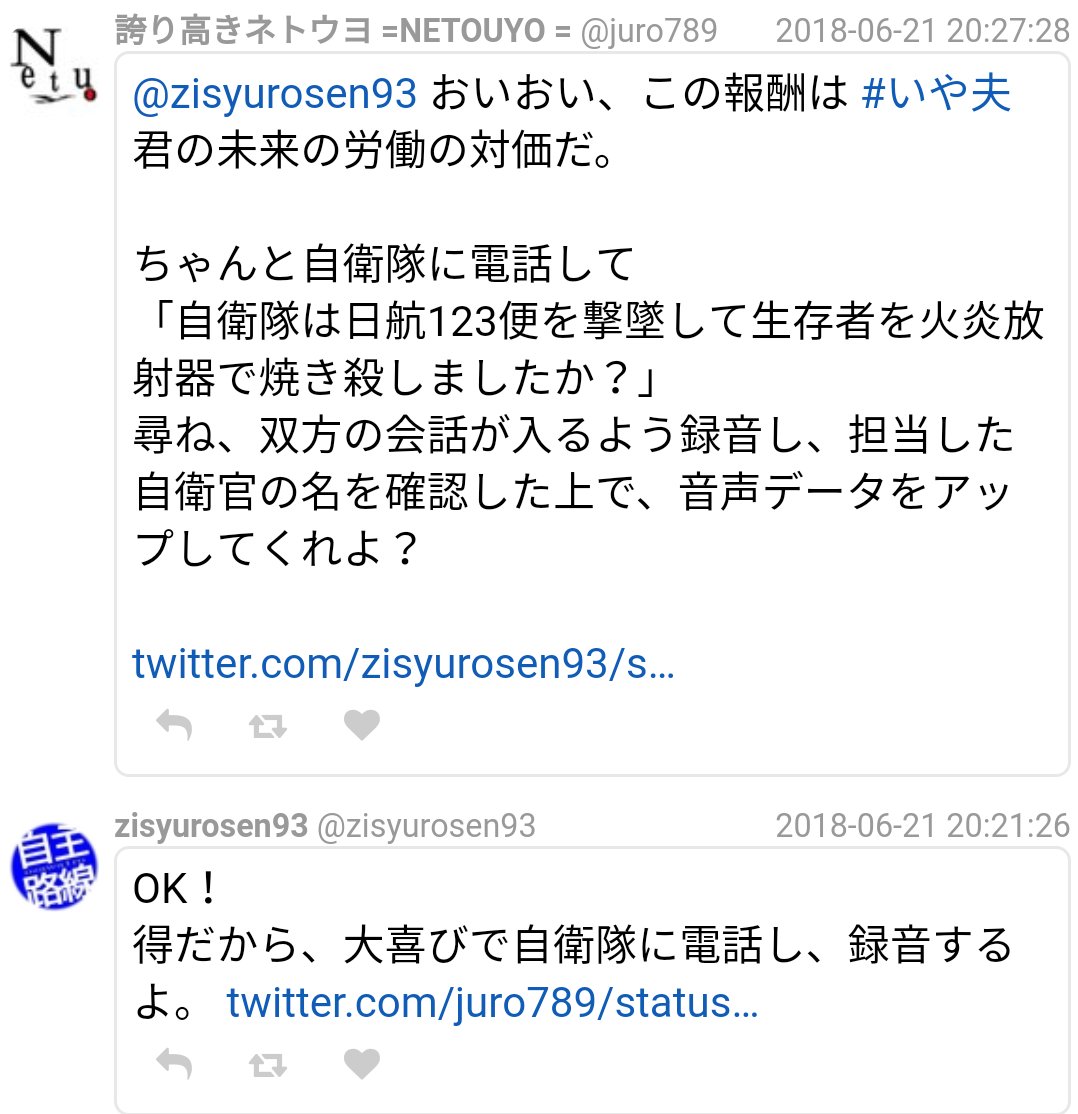Follow the twitter.com/juro789/status… link
Screen dimensions: 1078x1114
tap(492, 1002)
